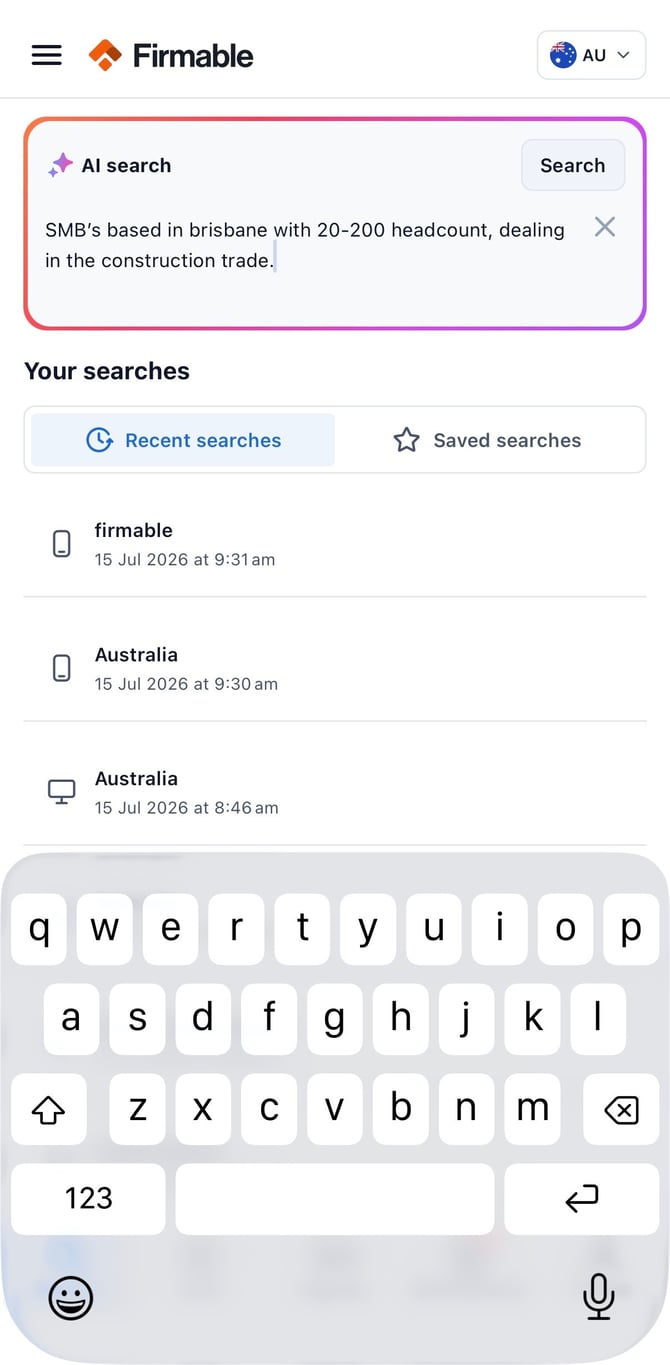Toggle the keyboard shift key
The height and width of the screenshot is (1365, 670).
(x=48, y=1109)
